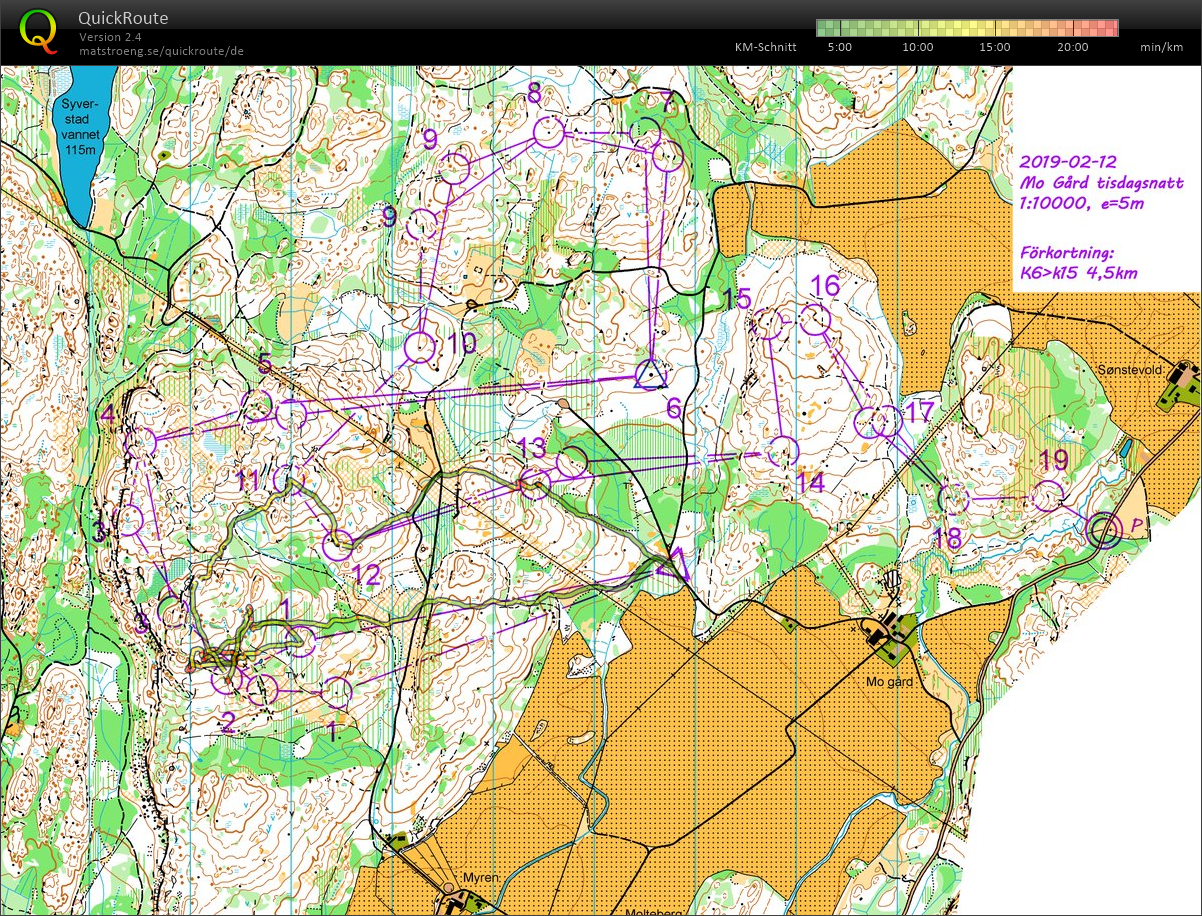Click the Mo Gård tisdagsnatt title text
Image resolution: width=1202 pixels, height=916 pixels.
pos(1101,182)
